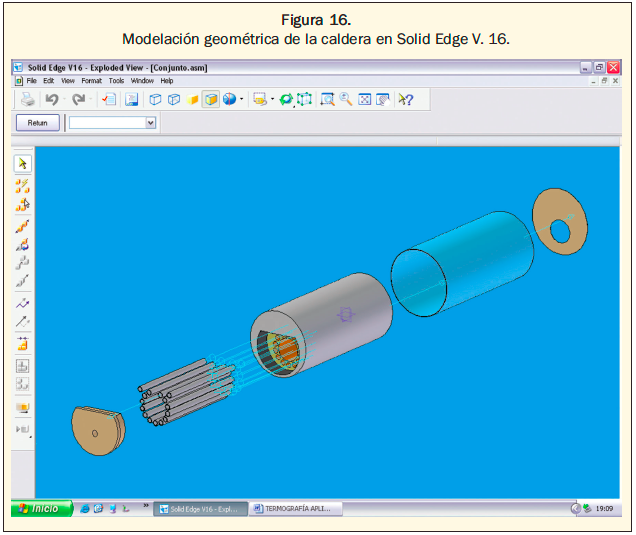The image size is (636, 535).
Task: Click the Return button
Action: click(38, 122)
